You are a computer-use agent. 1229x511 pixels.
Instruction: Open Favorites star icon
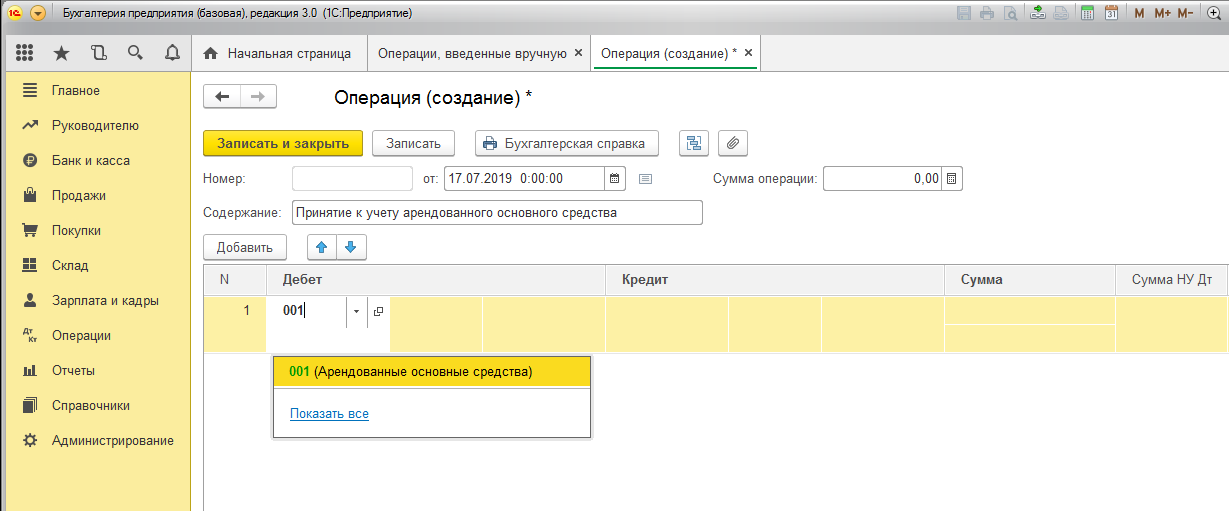(62, 53)
